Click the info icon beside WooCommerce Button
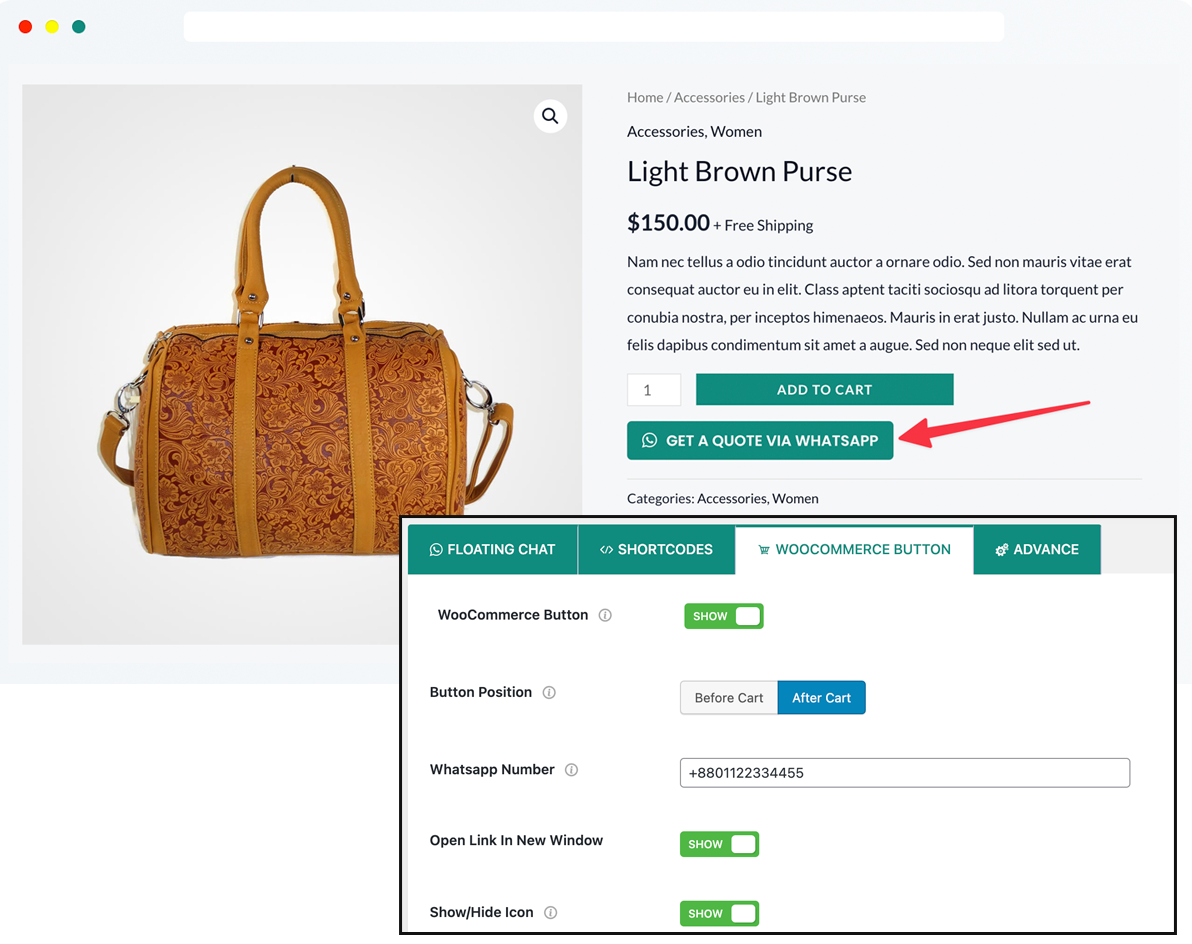Image resolution: width=1192 pixels, height=944 pixels. [x=605, y=615]
